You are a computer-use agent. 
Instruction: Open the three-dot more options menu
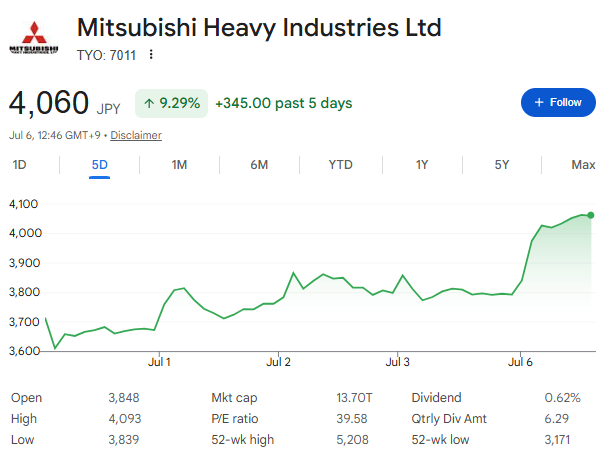point(151,55)
